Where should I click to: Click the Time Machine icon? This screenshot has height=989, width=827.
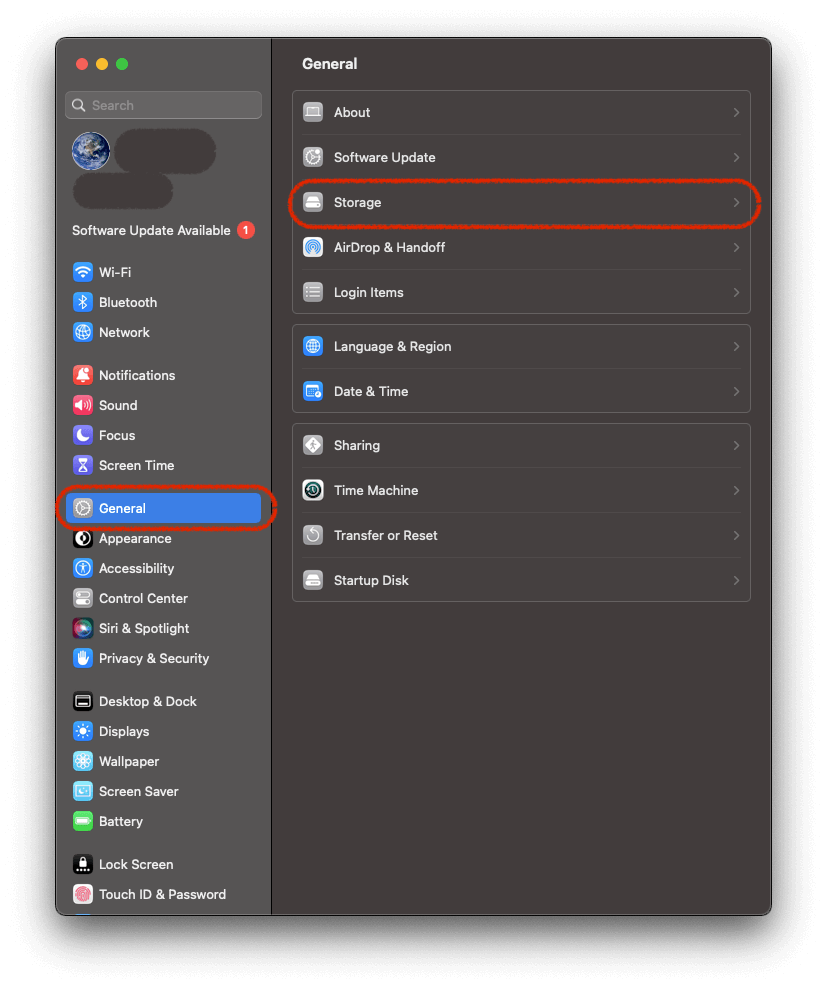tap(313, 490)
